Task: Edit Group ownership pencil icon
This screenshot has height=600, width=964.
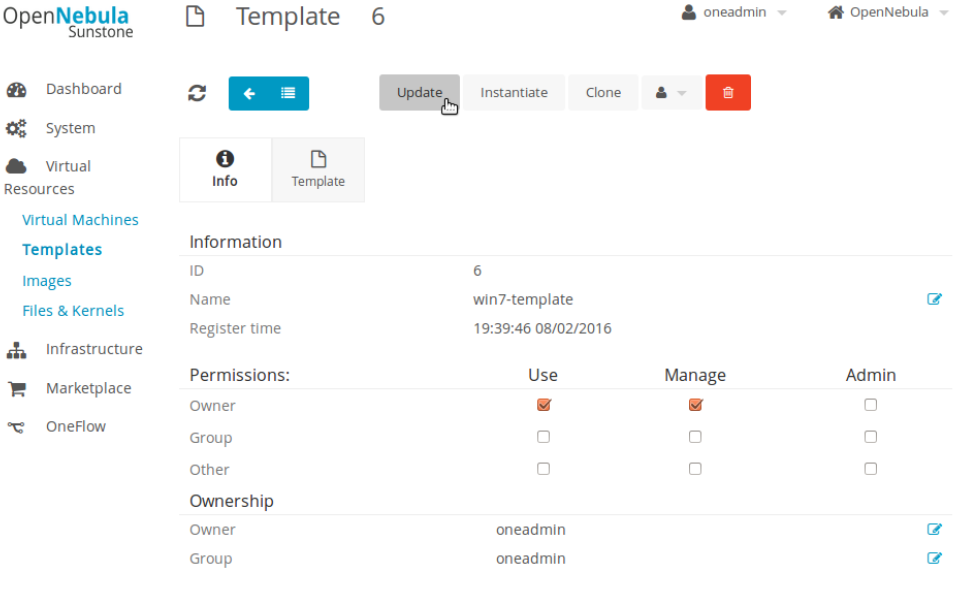Action: [934, 558]
